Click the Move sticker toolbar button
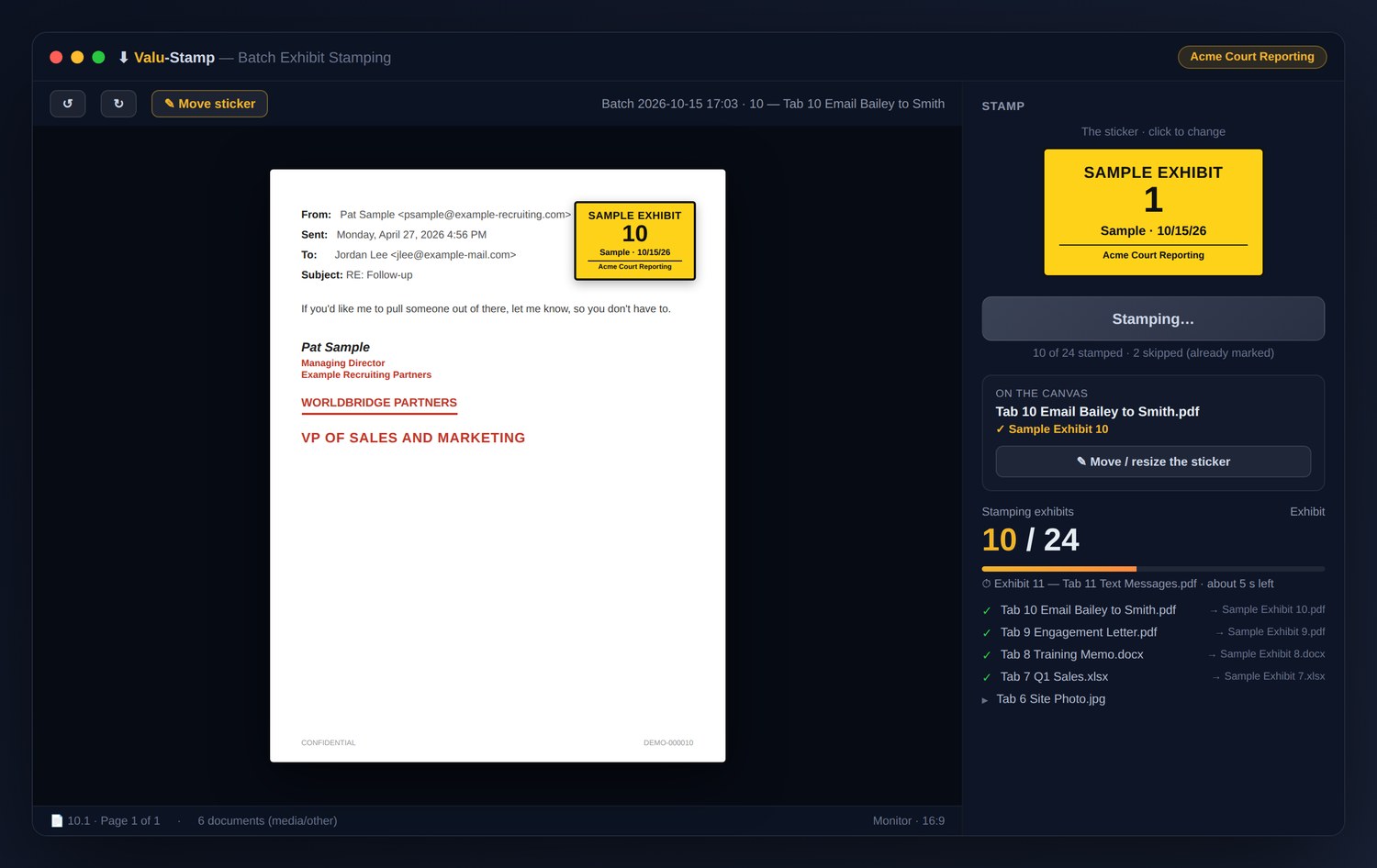 [x=209, y=104]
